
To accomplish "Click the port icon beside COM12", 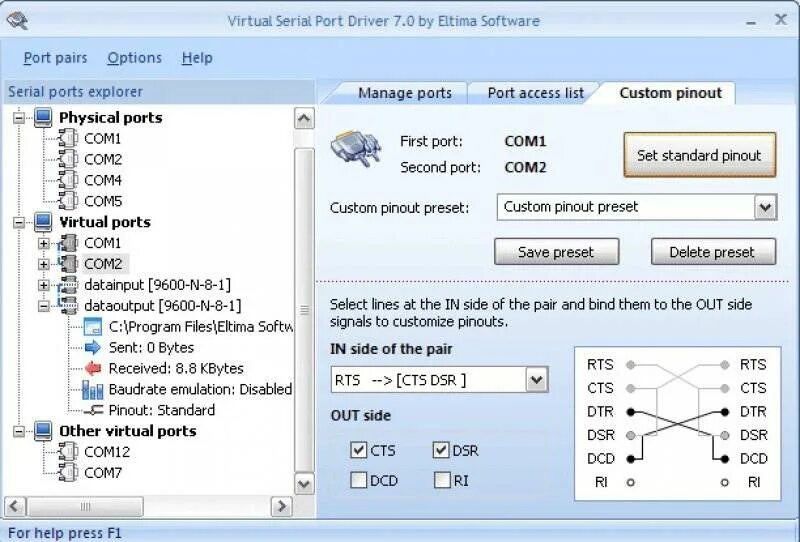I will click(68, 452).
